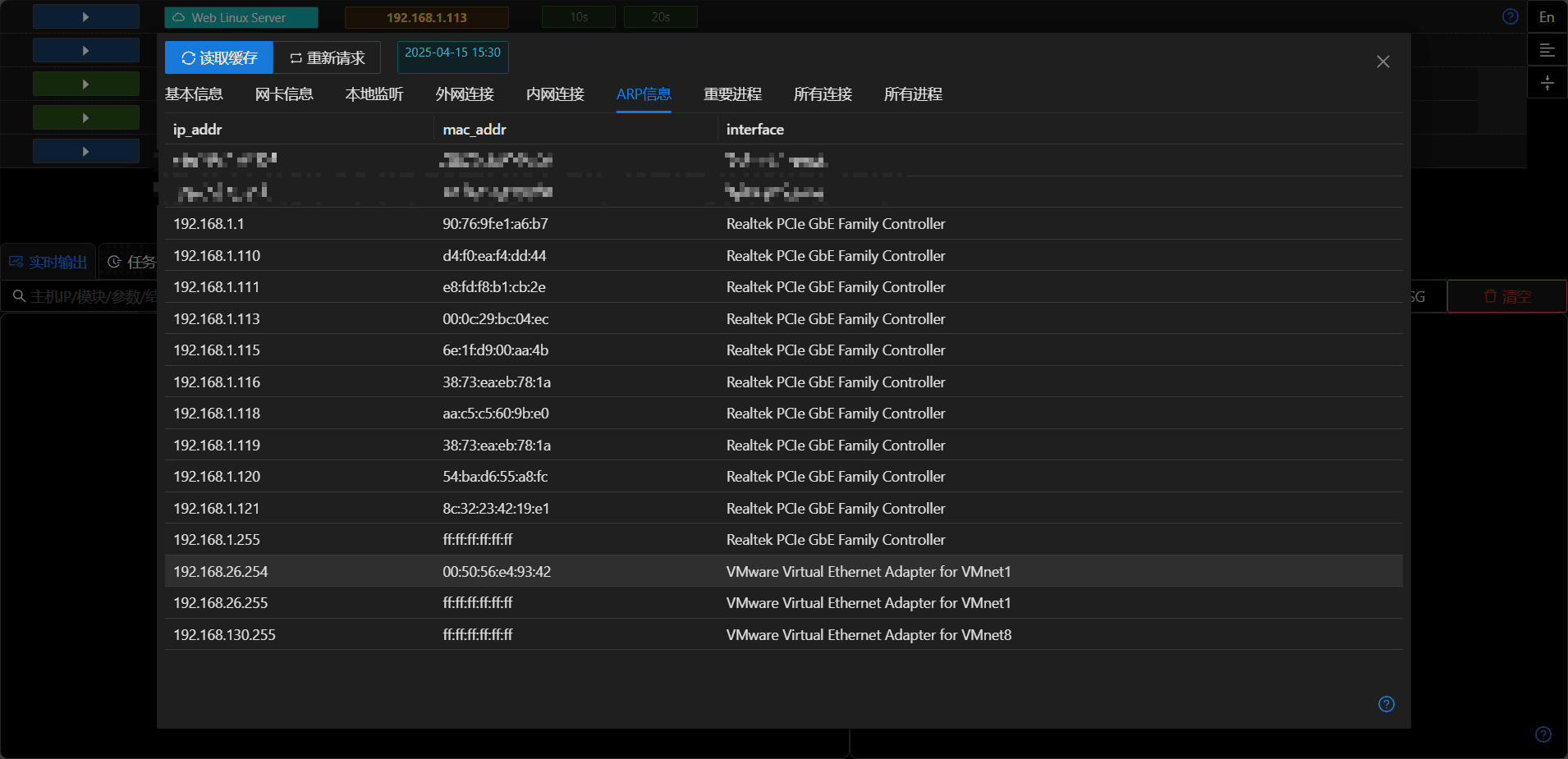Open the 重要进程 tab
This screenshot has width=1568, height=759.
click(732, 94)
